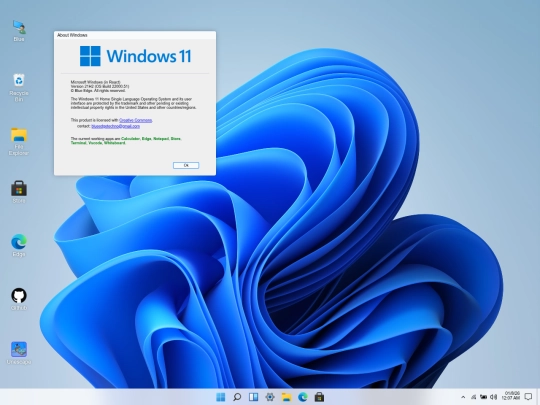This screenshot has height=405, width=540.
Task: Open File Explorer from taskbar
Action: (287, 397)
